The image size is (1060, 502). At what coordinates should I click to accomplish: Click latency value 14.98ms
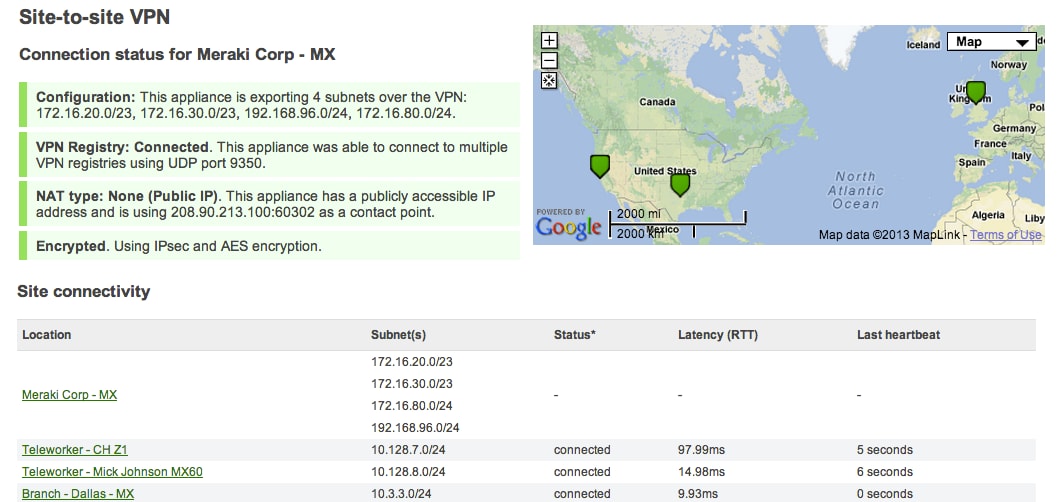[x=701, y=472]
